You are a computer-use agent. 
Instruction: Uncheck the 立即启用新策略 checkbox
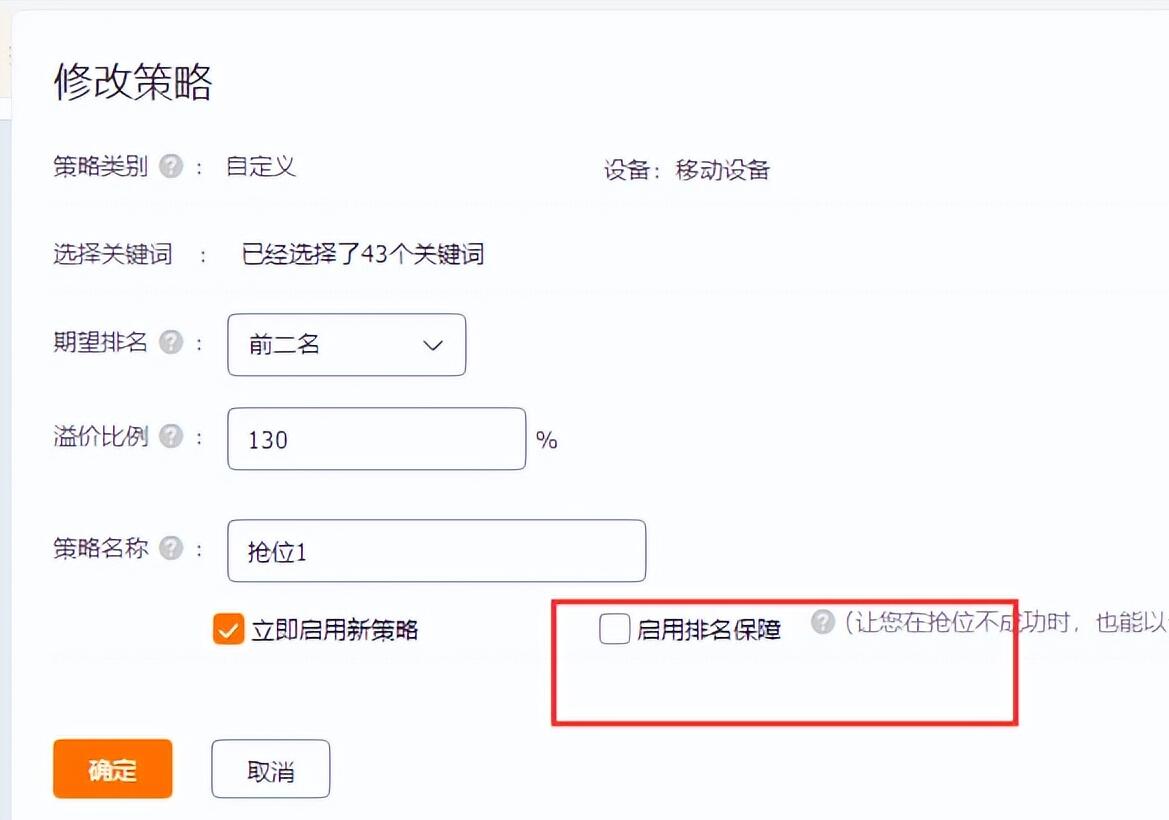click(x=228, y=629)
